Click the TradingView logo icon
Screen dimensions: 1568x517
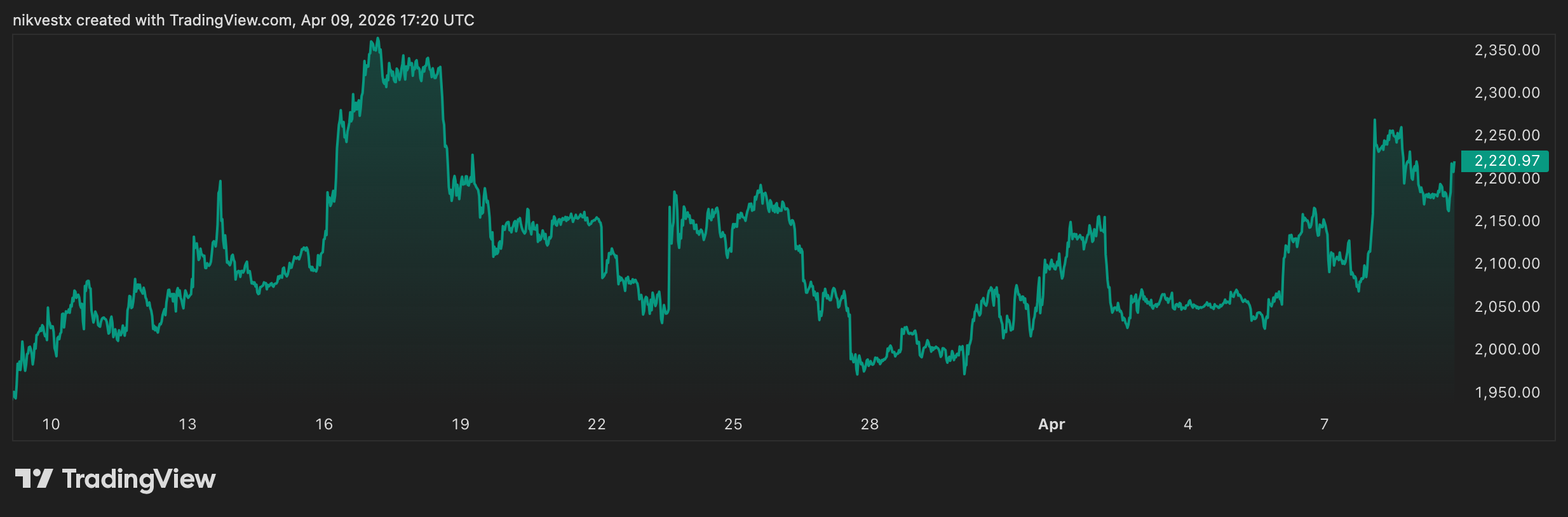point(34,478)
